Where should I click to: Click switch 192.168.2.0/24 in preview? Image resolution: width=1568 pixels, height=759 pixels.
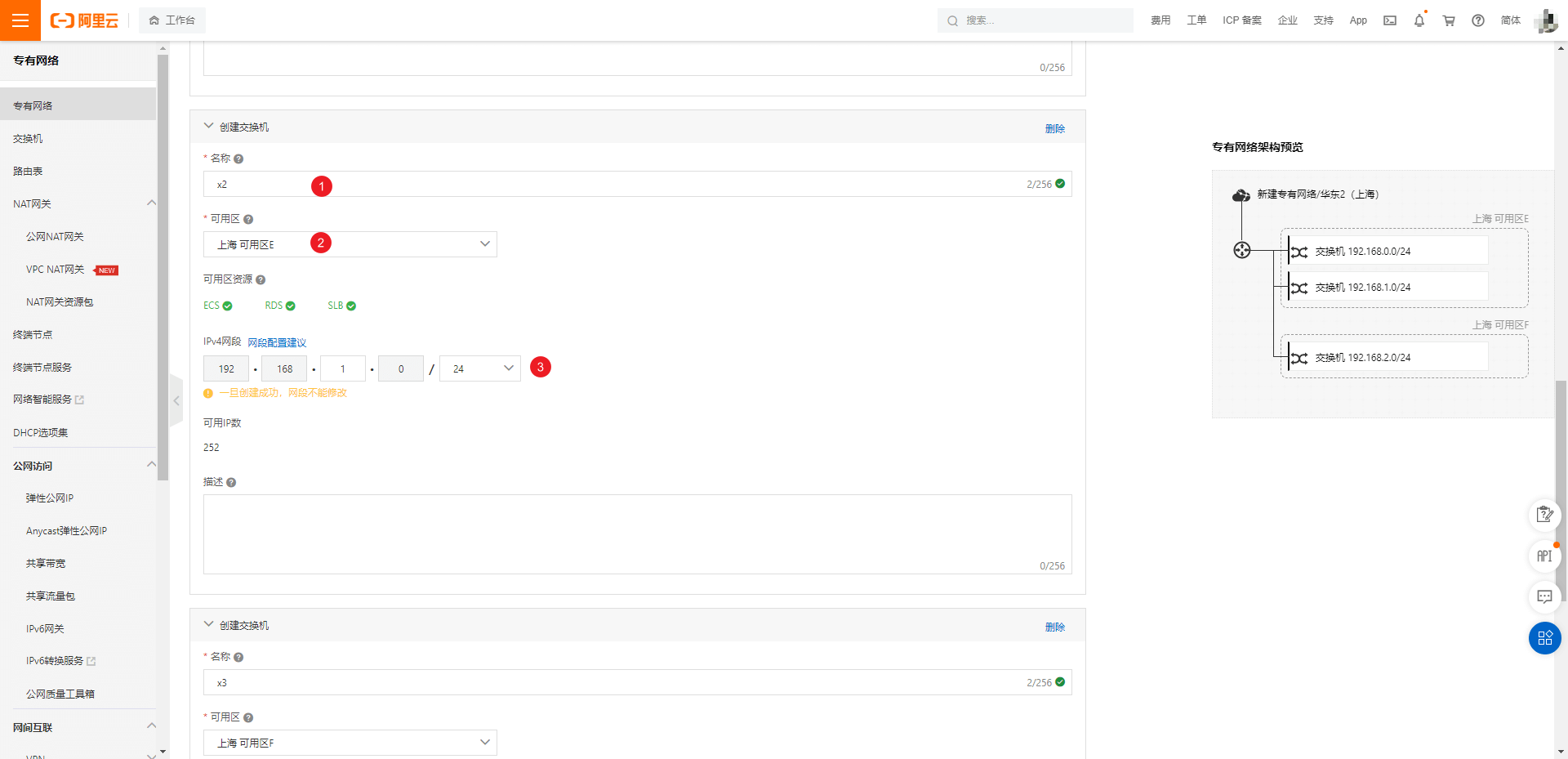coord(1388,357)
